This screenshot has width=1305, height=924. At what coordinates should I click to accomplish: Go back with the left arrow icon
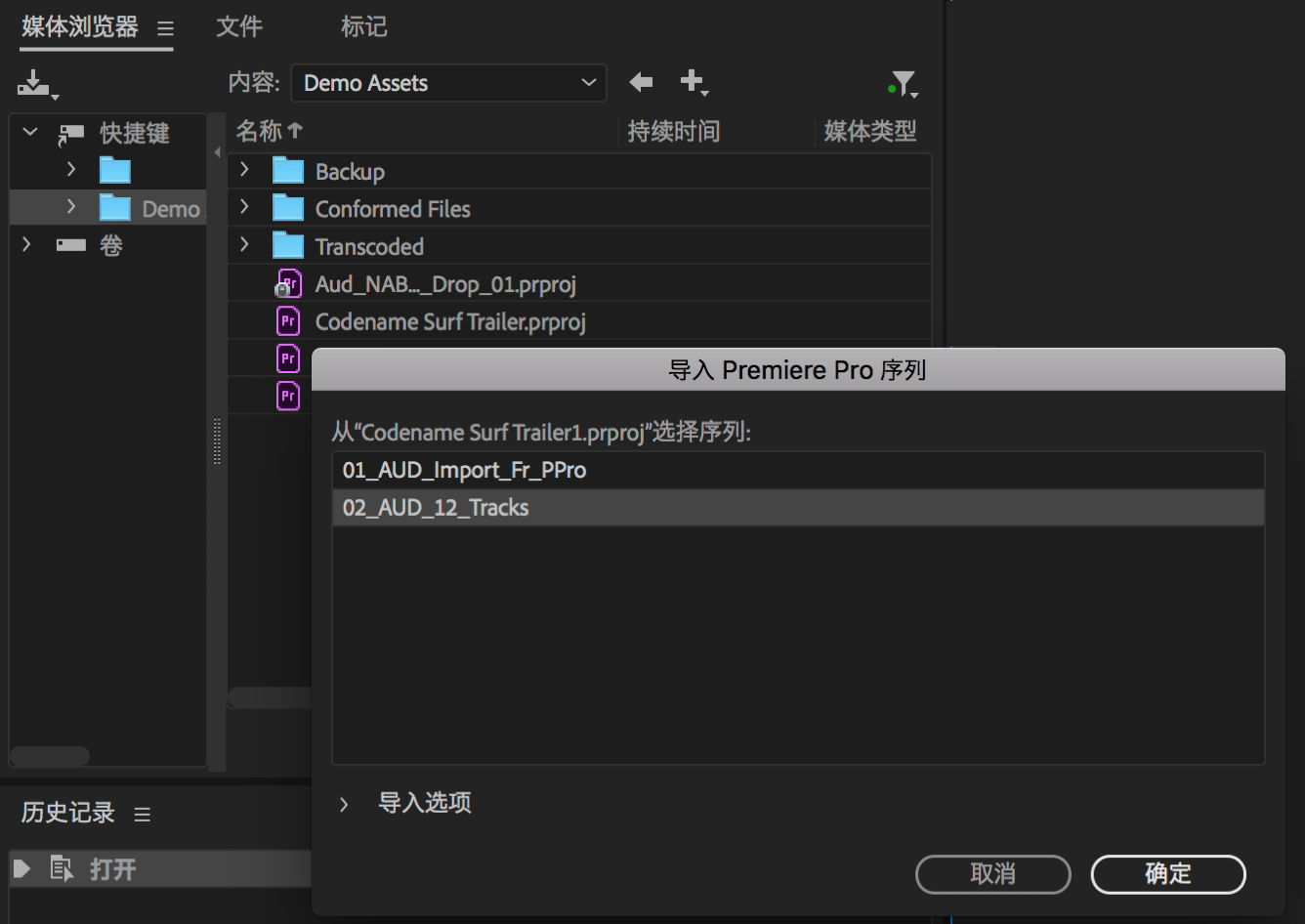641,82
